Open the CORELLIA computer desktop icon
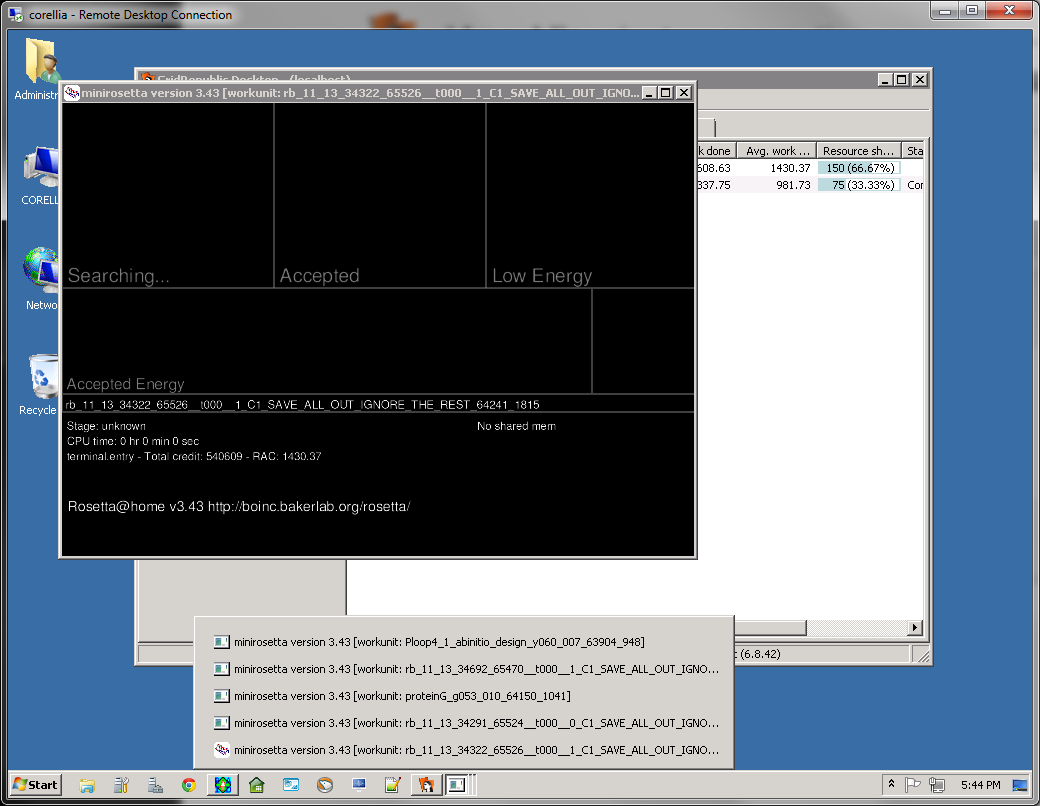This screenshot has width=1040, height=806. click(40, 174)
